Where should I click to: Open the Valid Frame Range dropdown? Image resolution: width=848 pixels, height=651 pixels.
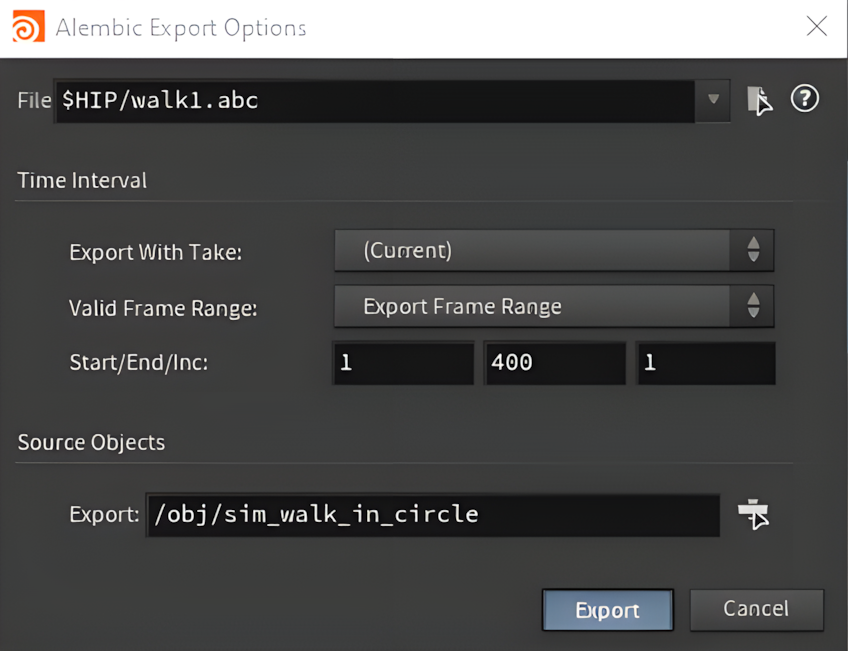pyautogui.click(x=553, y=307)
